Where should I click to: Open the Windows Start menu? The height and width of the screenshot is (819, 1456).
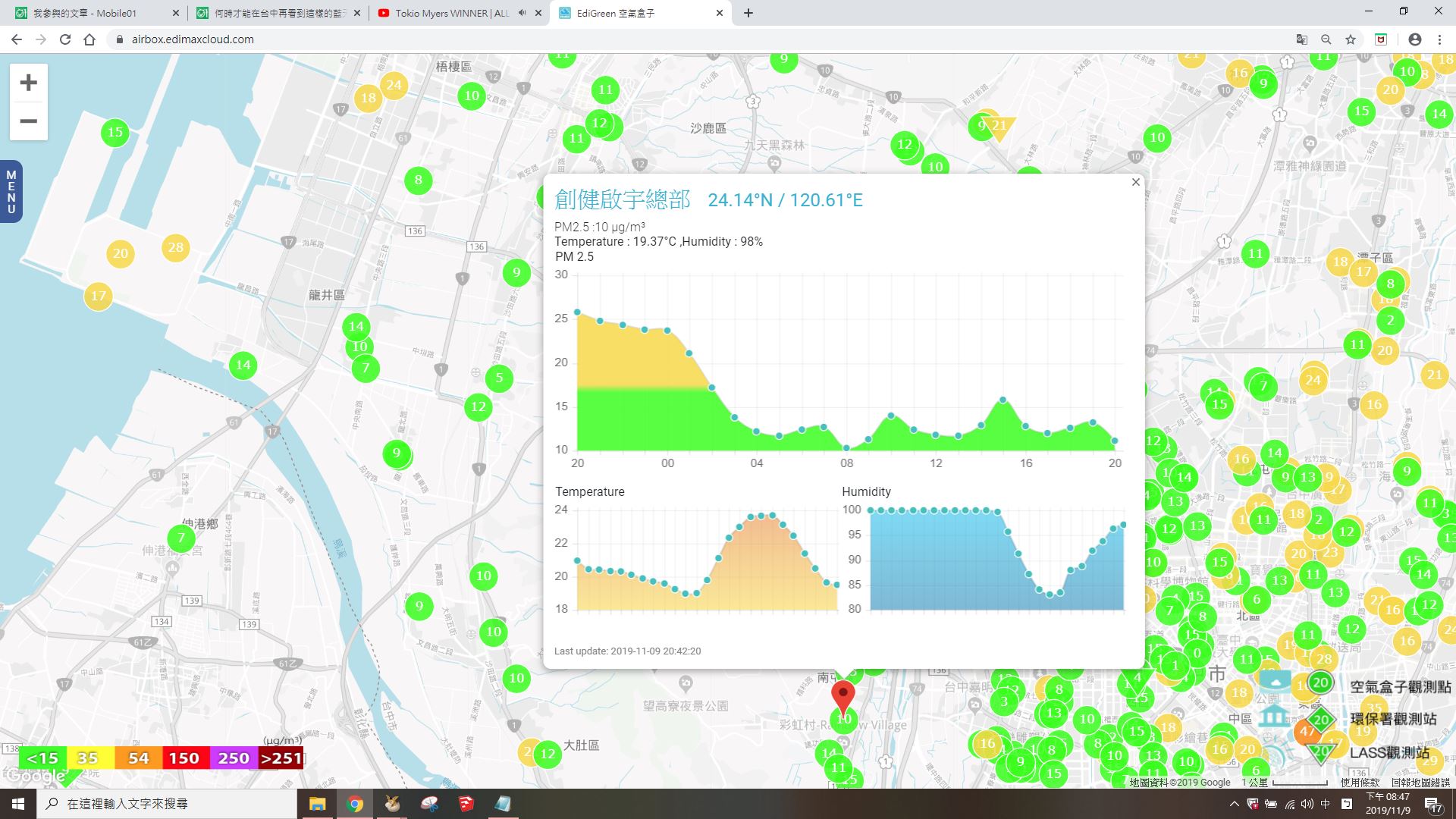point(18,804)
